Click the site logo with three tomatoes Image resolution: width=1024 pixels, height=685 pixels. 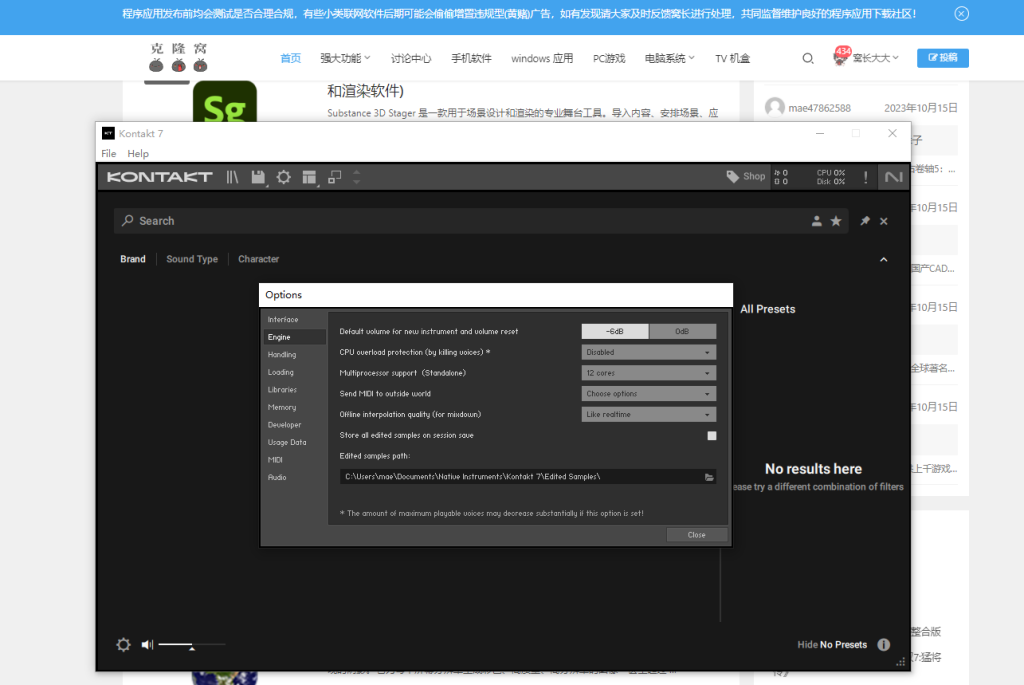click(x=178, y=57)
